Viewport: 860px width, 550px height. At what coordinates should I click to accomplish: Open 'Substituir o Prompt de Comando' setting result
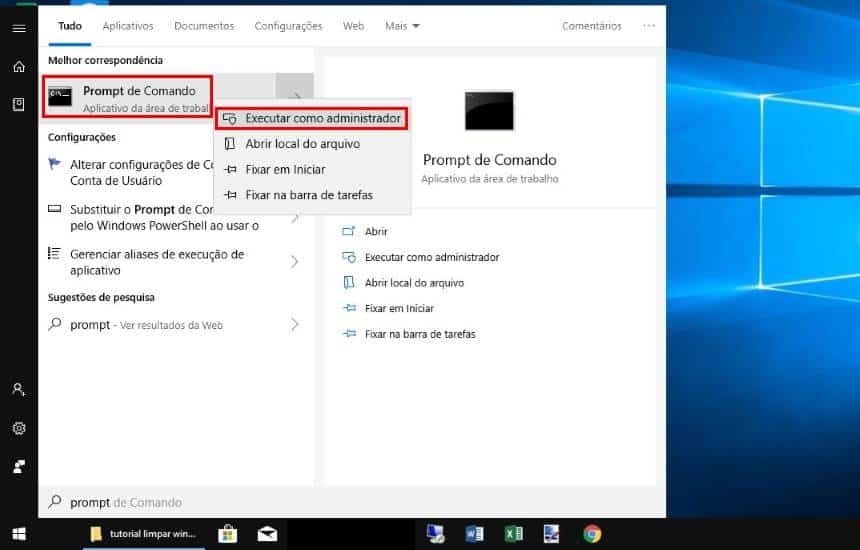(x=159, y=218)
